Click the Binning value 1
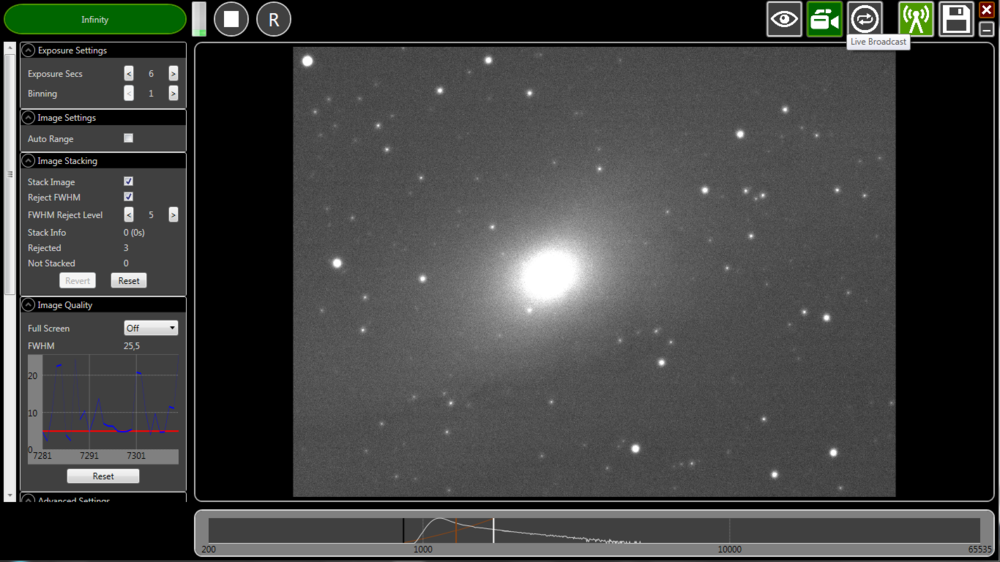This screenshot has height=562, width=1000. (x=151, y=94)
